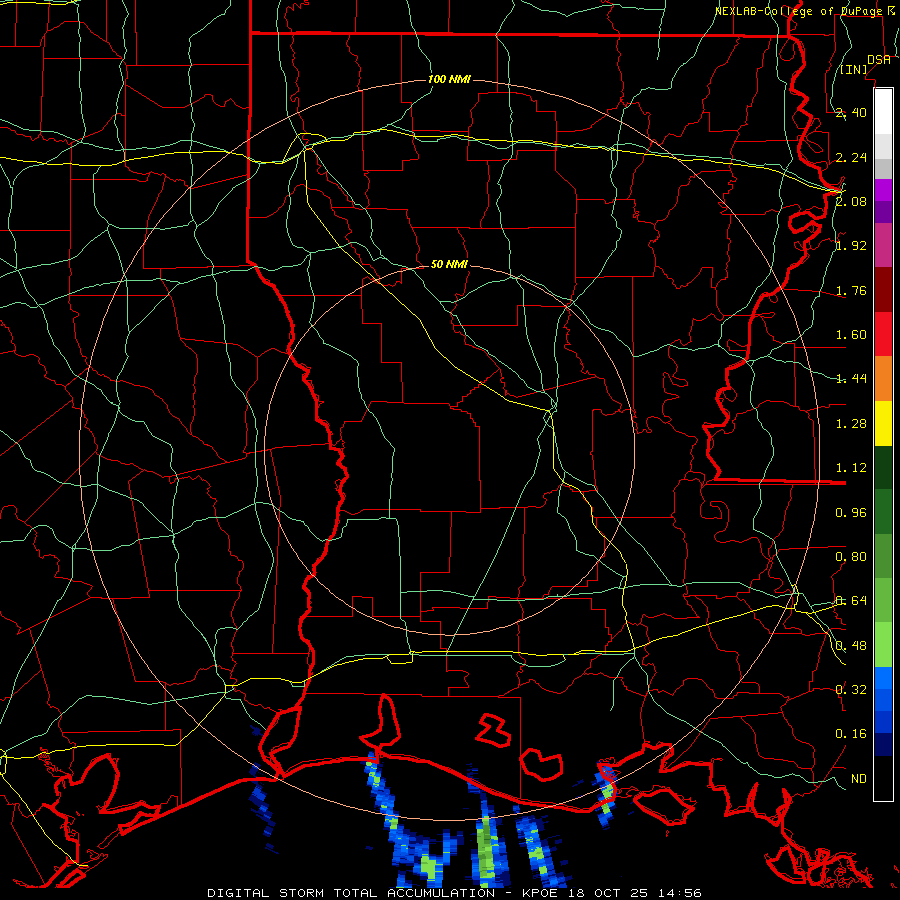Click the black ND swatch in legend
900x900 pixels.
[883, 778]
